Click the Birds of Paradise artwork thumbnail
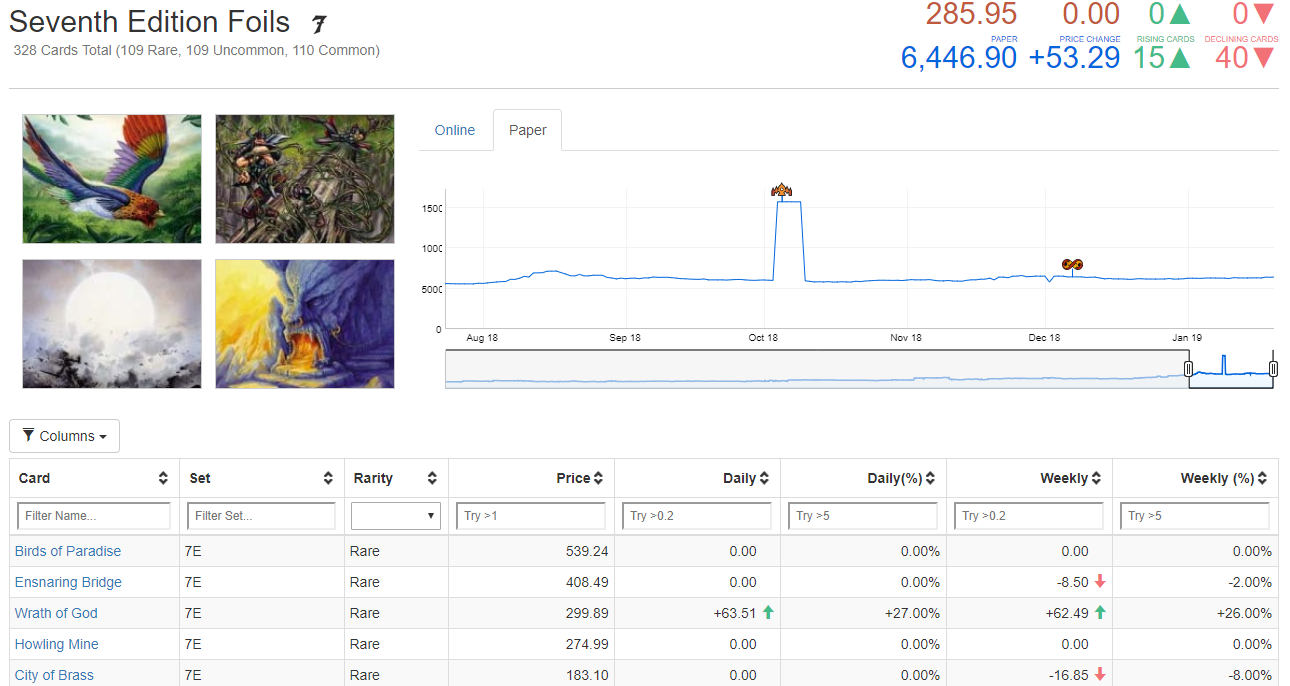 (x=112, y=179)
